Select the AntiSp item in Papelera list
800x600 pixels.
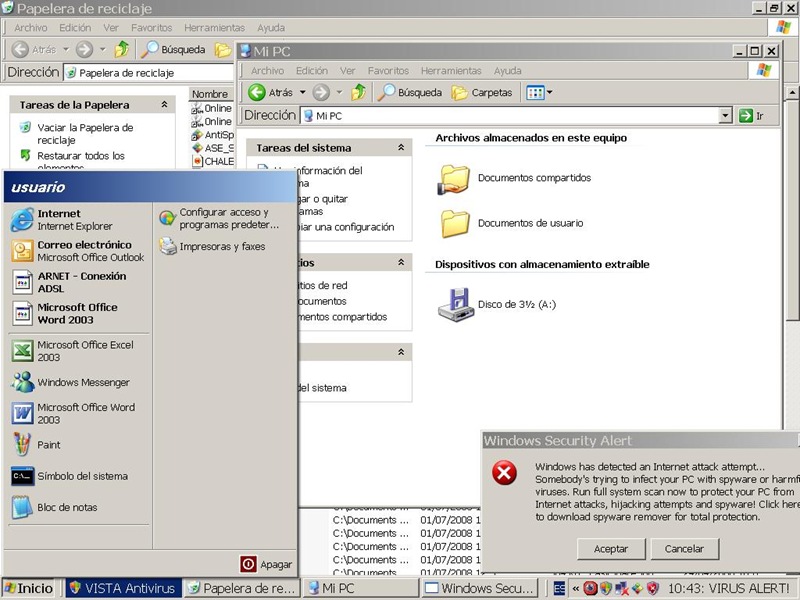coord(213,135)
